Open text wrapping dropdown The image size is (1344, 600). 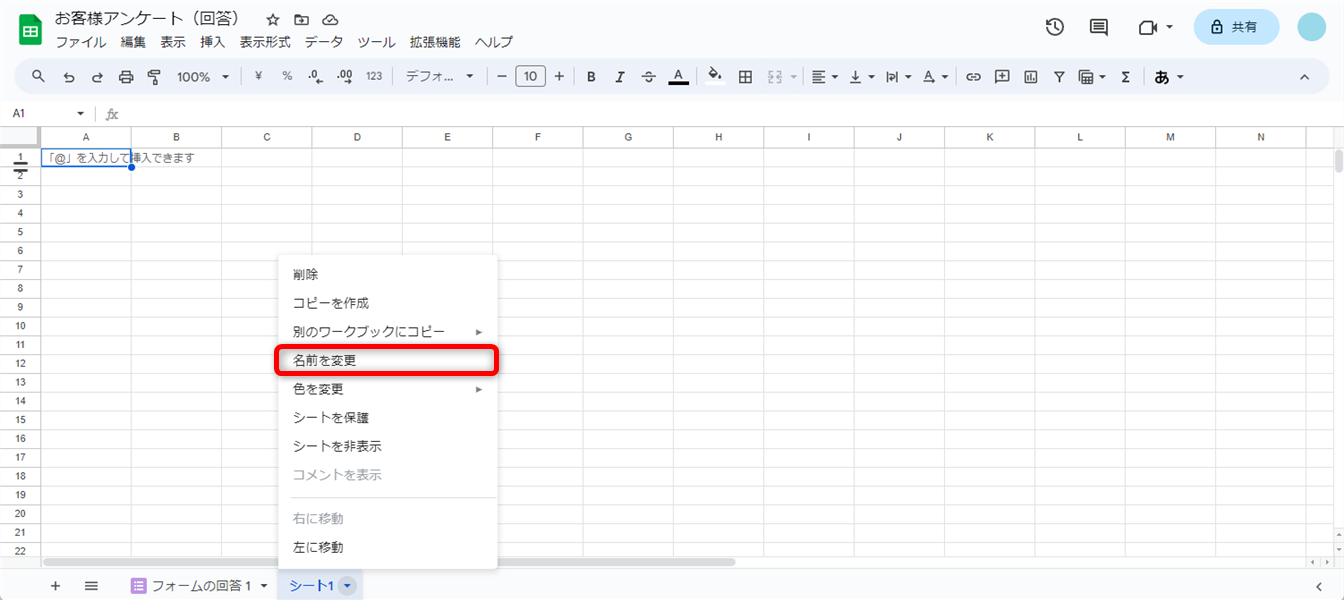click(899, 77)
